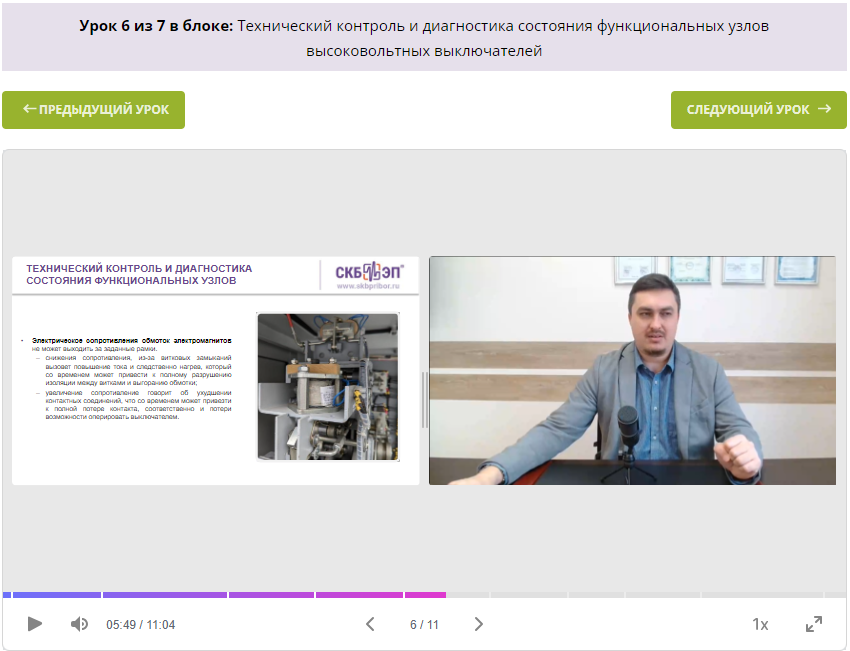The height and width of the screenshot is (651, 850).
Task: Change playback speed from 1x
Action: (760, 624)
